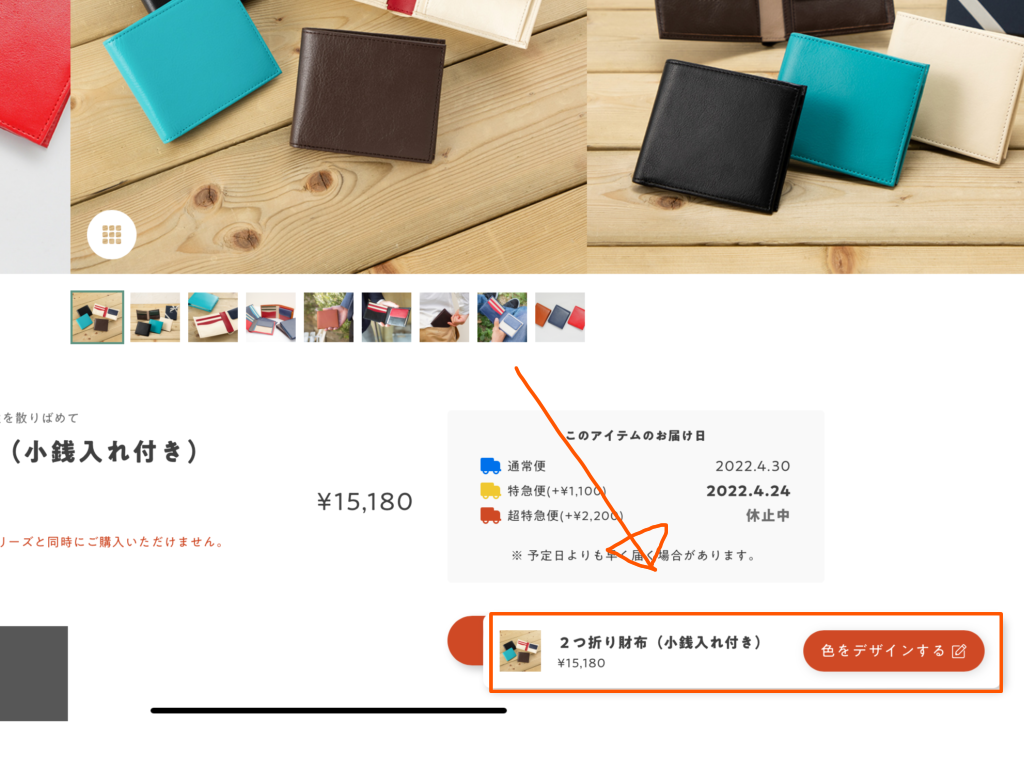The image size is (1024, 768).
Task: Click the 色をデザインする button
Action: pyautogui.click(x=893, y=650)
